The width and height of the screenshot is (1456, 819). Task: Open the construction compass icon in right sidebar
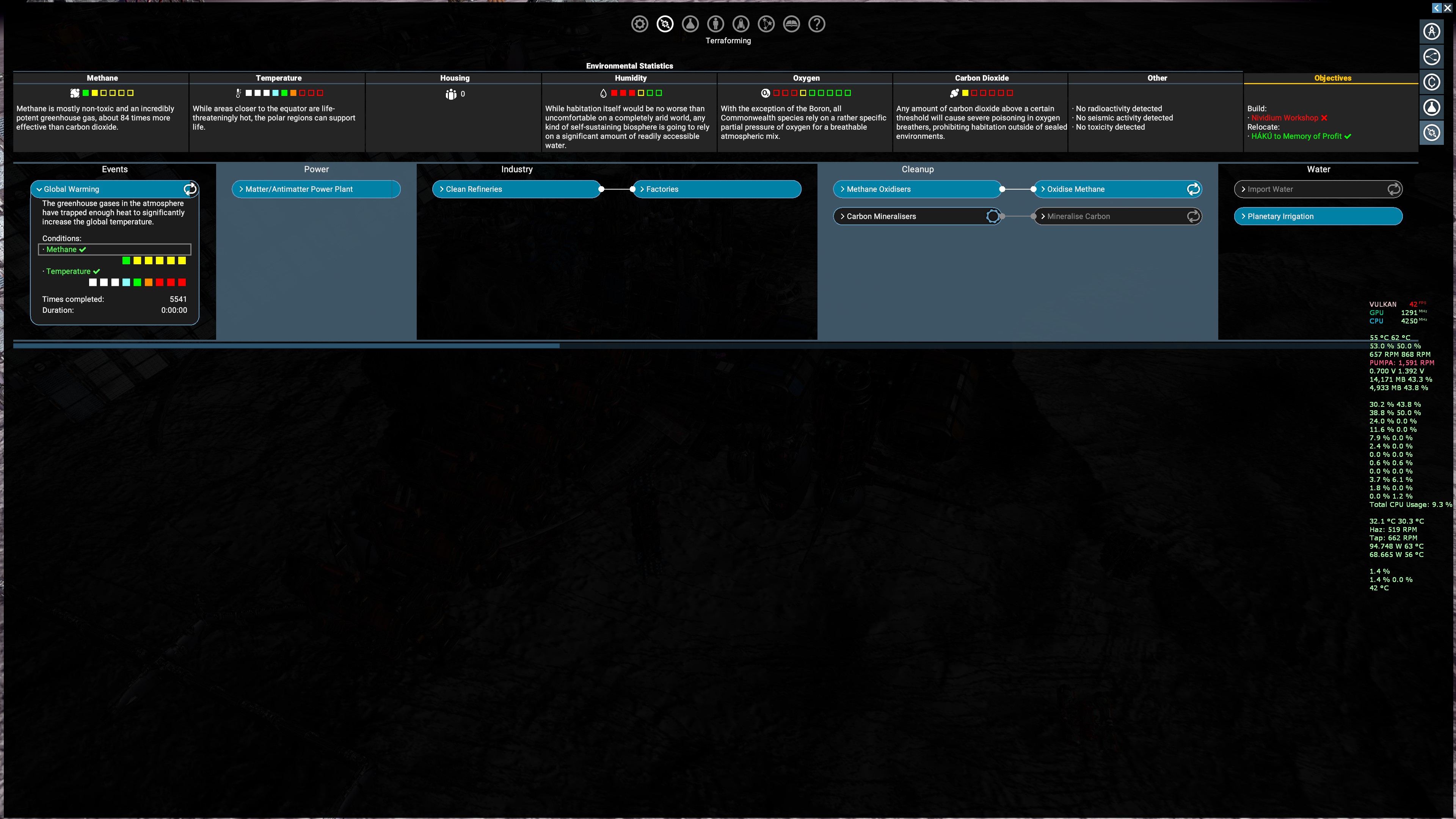tap(1431, 31)
